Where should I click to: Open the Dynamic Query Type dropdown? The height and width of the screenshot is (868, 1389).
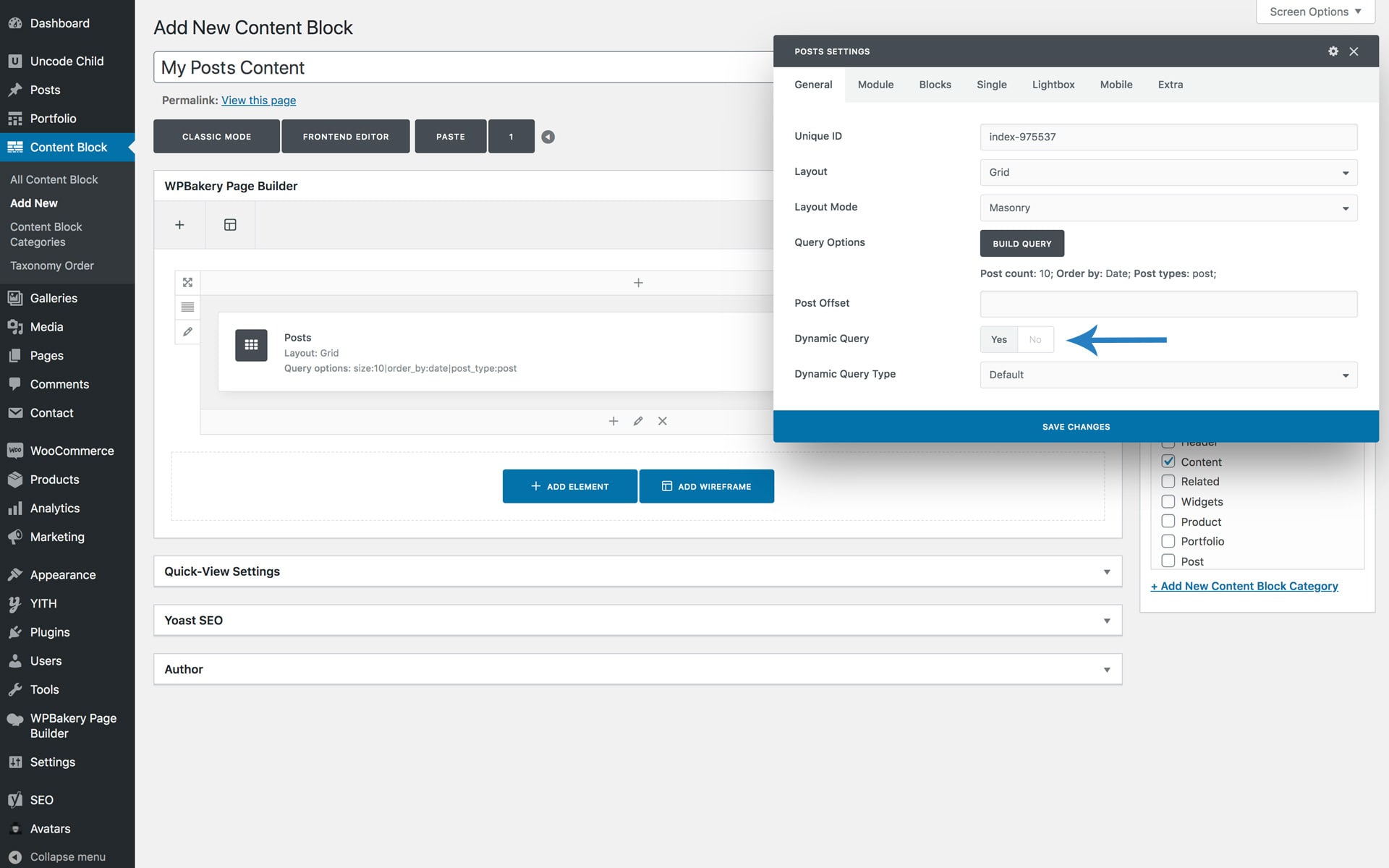pyautogui.click(x=1168, y=375)
